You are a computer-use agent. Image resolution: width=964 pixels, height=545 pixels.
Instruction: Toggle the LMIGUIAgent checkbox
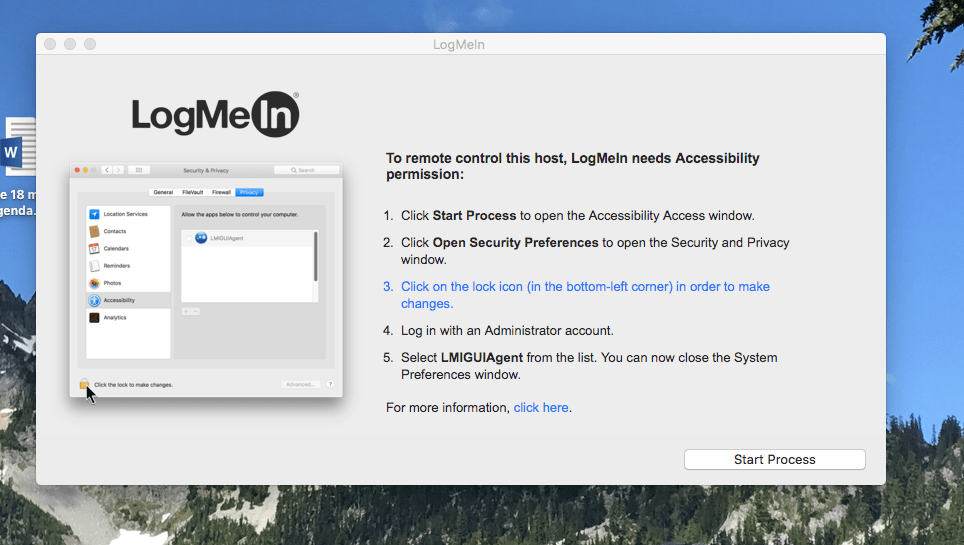point(188,239)
